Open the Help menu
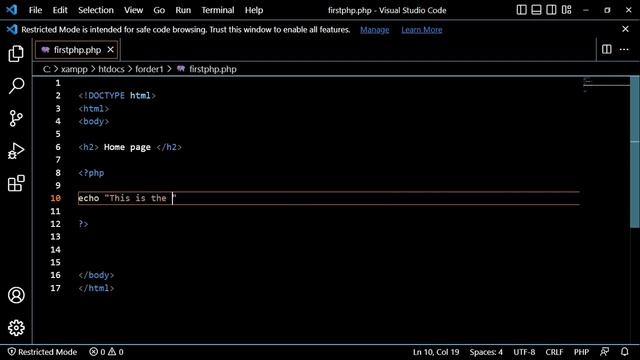Viewport: 640px width, 360px height. tap(253, 10)
